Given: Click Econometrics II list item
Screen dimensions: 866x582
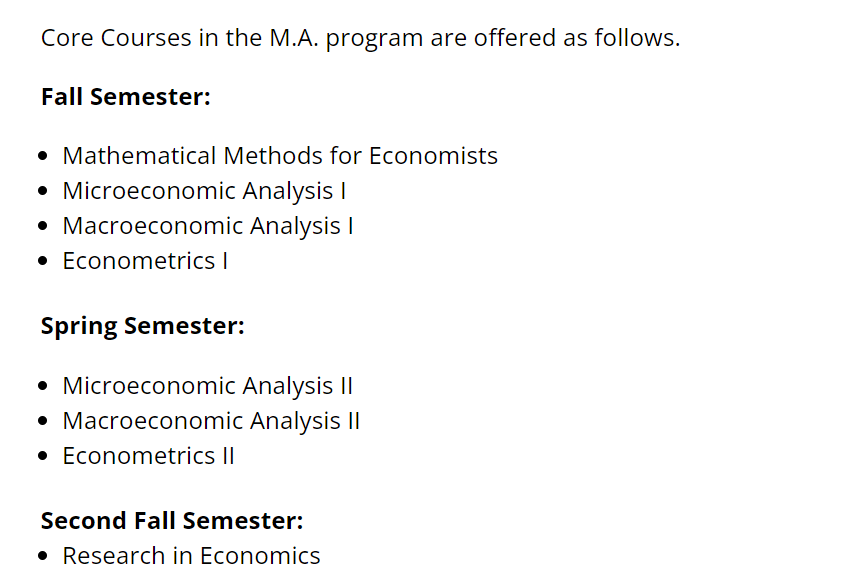Looking at the screenshot, I should [x=149, y=456].
